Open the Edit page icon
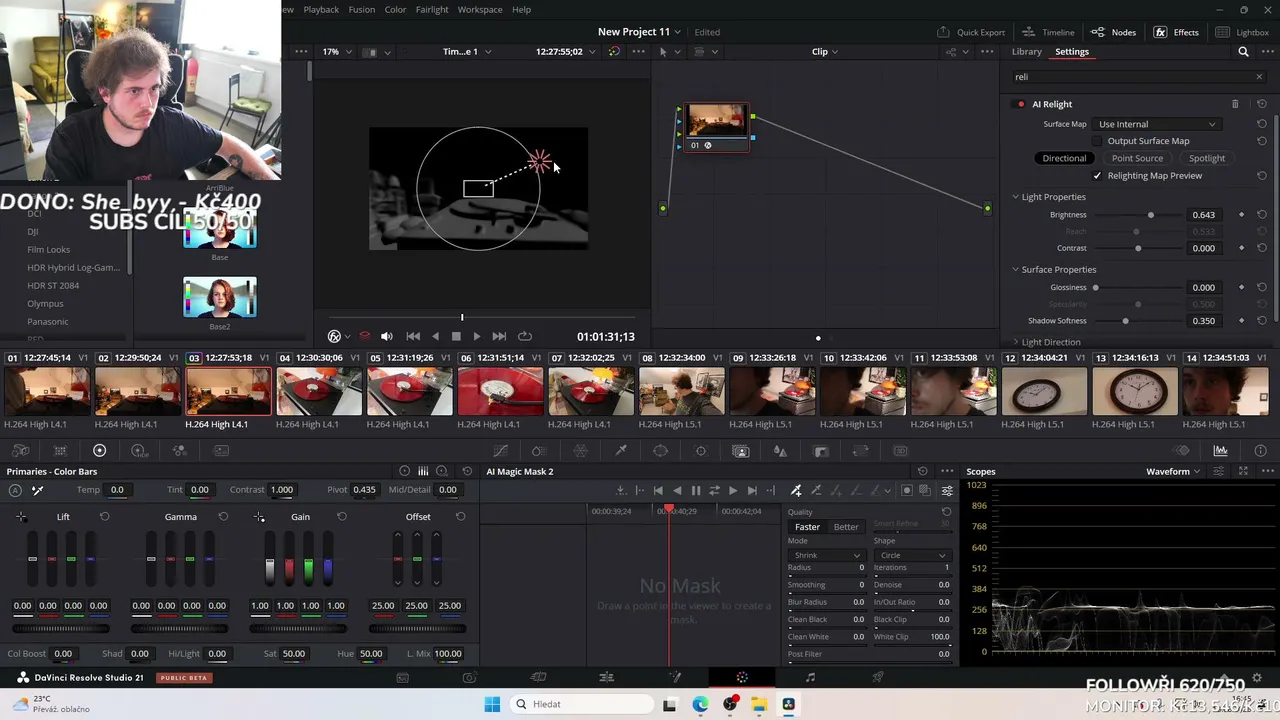The width and height of the screenshot is (1280, 720). [606, 677]
